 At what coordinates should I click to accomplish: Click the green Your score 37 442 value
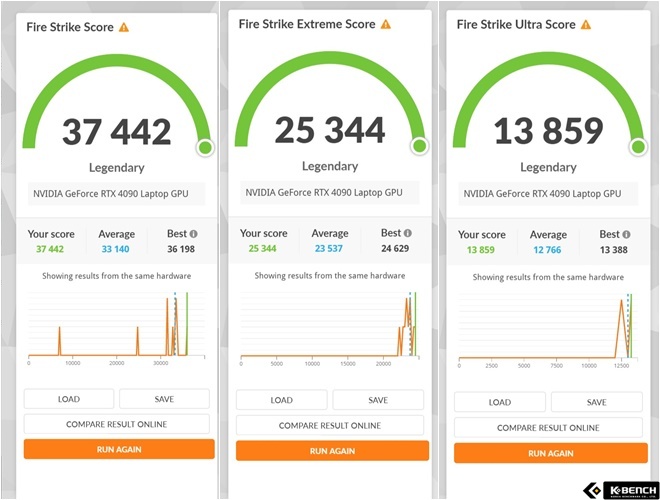(x=50, y=249)
